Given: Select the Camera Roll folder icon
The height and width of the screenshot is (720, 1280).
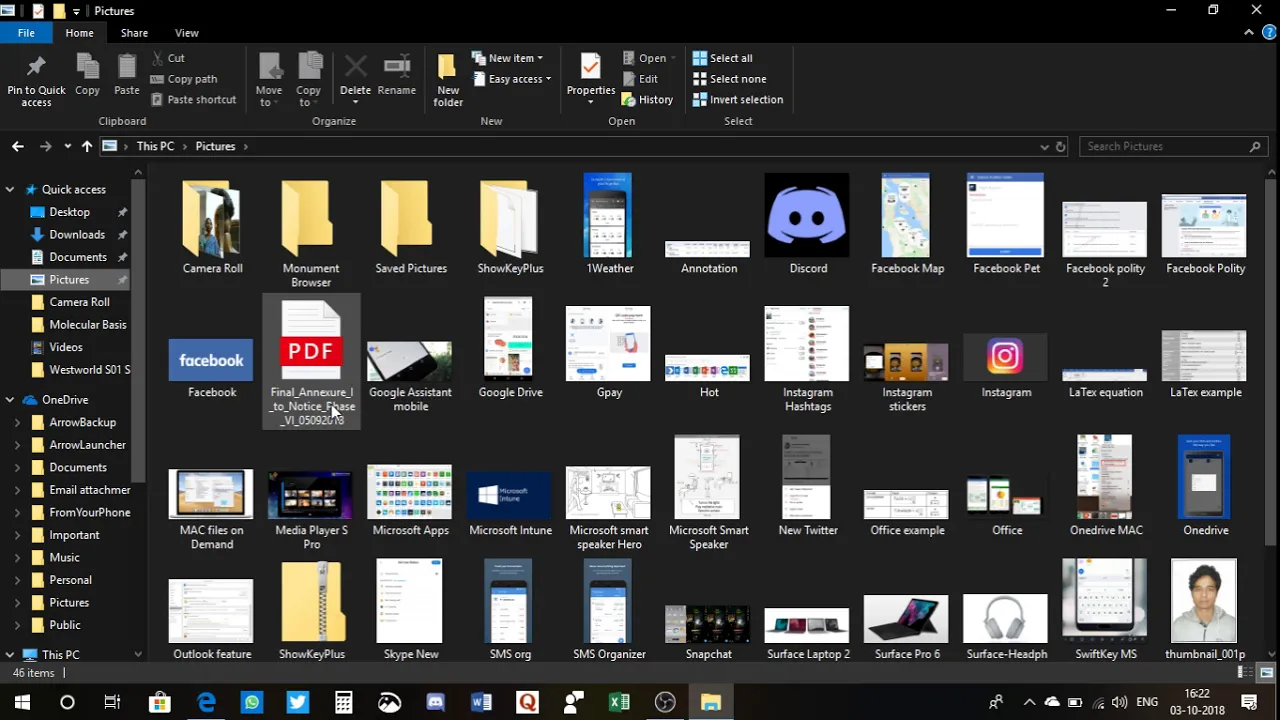Looking at the screenshot, I should pyautogui.click(x=212, y=226).
